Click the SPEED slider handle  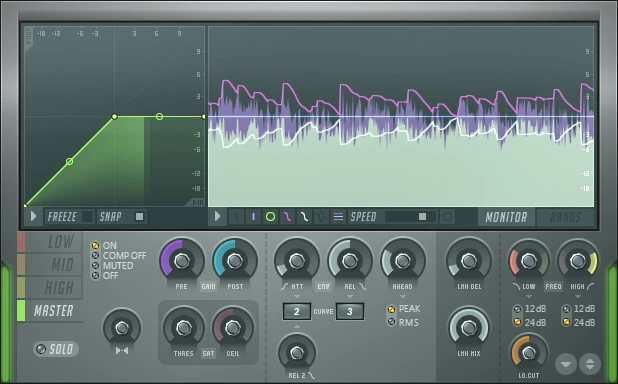click(x=423, y=216)
